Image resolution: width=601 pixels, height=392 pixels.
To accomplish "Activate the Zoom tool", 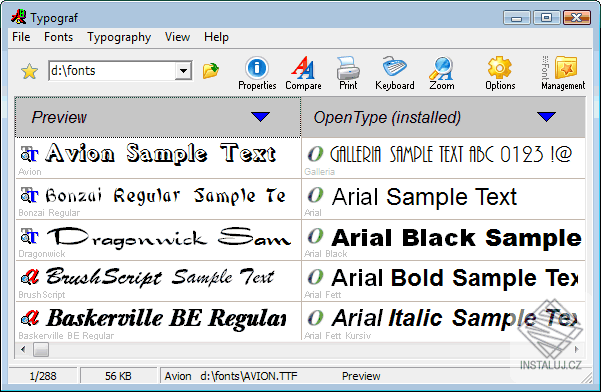I will (x=442, y=74).
